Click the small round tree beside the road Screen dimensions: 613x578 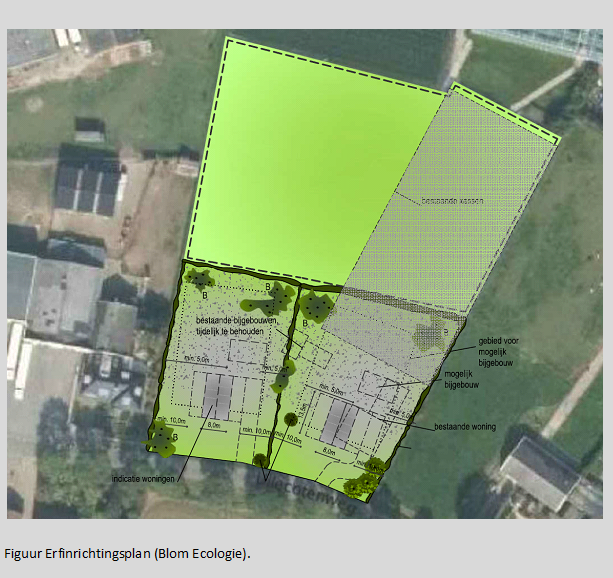tap(260, 461)
